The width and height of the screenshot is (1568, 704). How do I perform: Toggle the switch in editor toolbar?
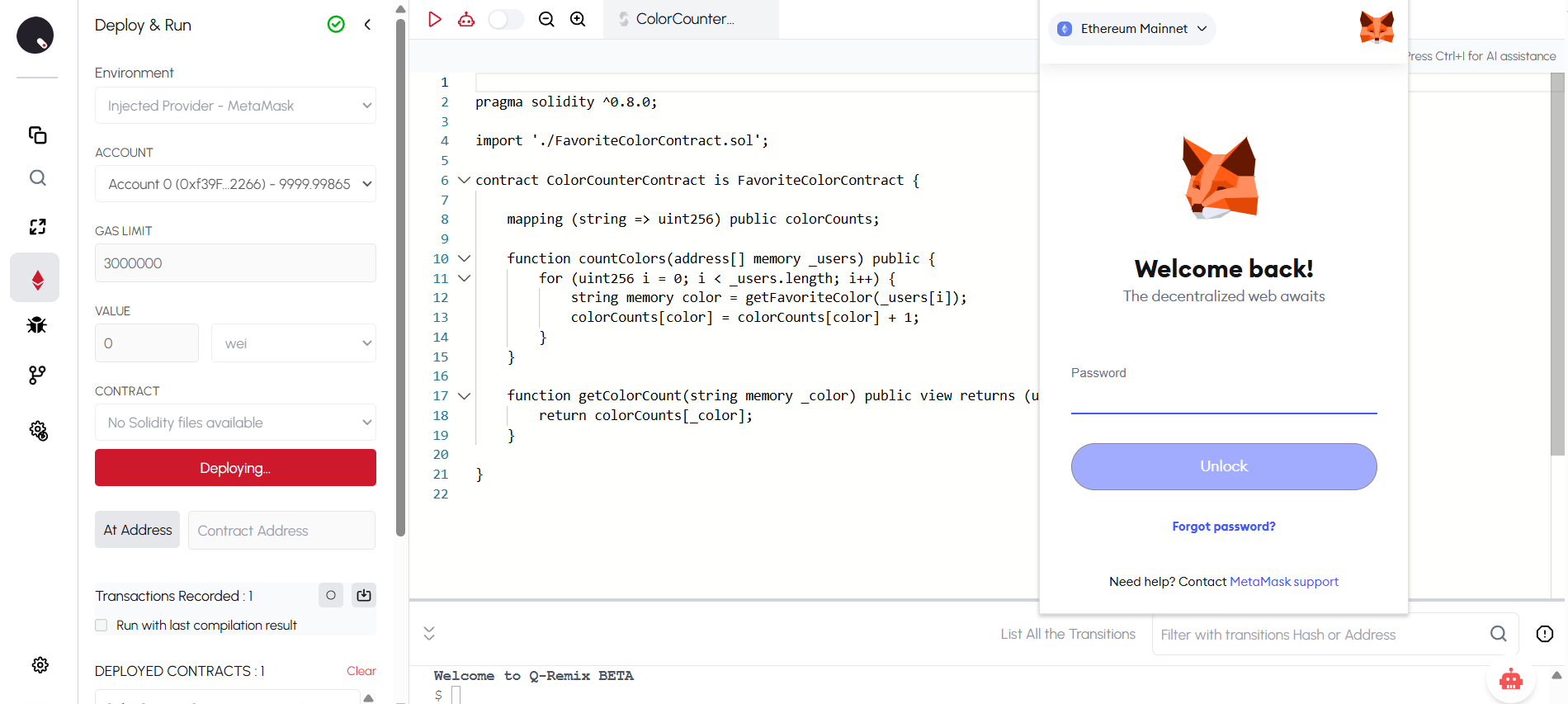506,19
